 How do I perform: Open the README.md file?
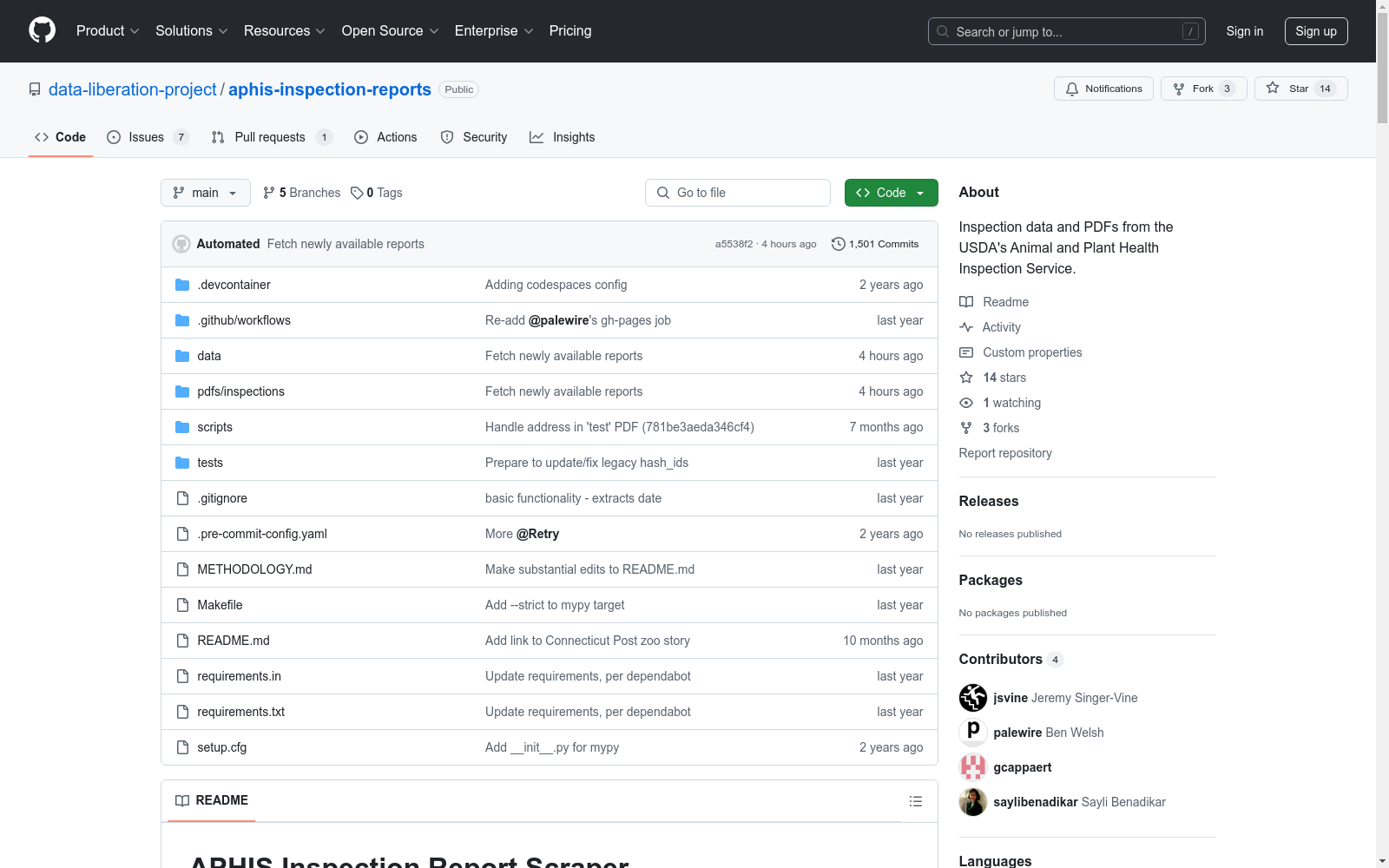coord(234,641)
